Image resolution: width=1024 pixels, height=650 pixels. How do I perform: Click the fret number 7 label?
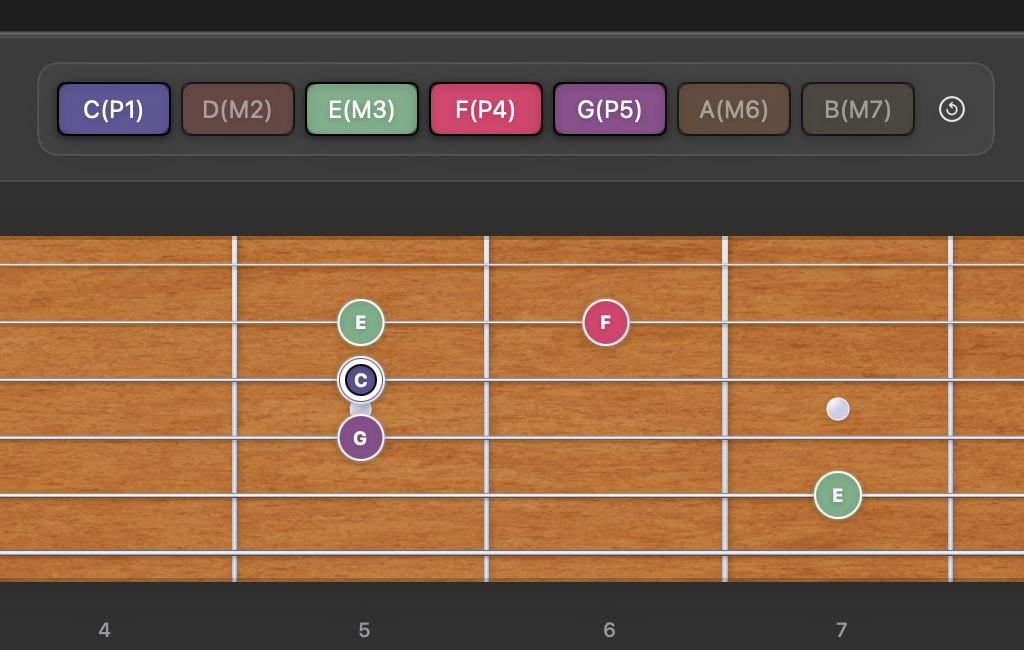(x=842, y=630)
